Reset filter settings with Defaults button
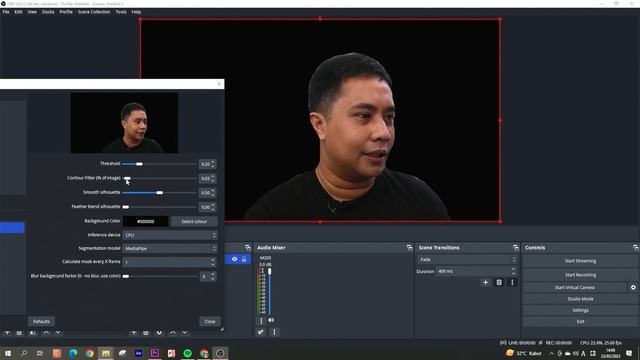640x360 pixels. point(41,322)
